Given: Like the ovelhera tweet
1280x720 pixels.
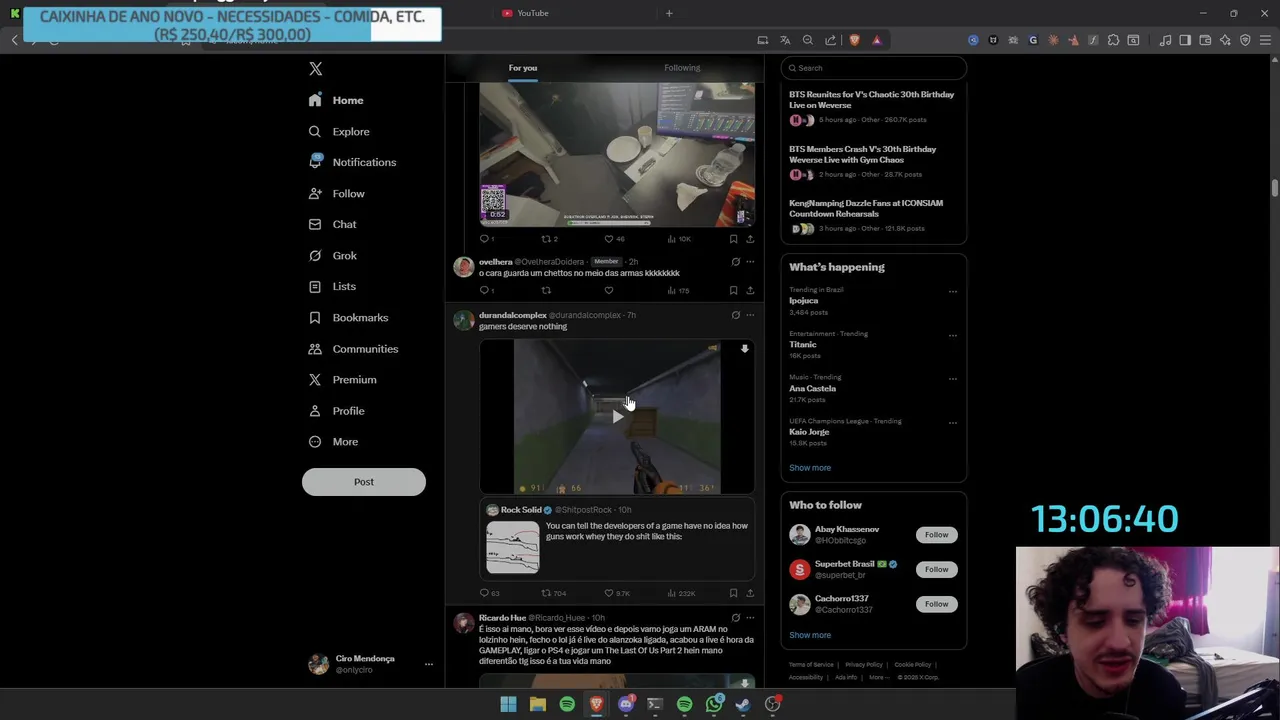Looking at the screenshot, I should pyautogui.click(x=608, y=290).
